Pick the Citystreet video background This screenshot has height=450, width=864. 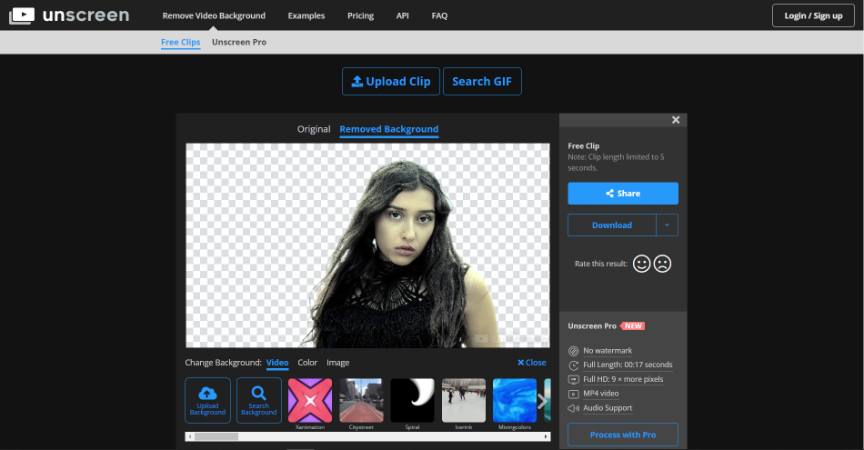tap(361, 400)
